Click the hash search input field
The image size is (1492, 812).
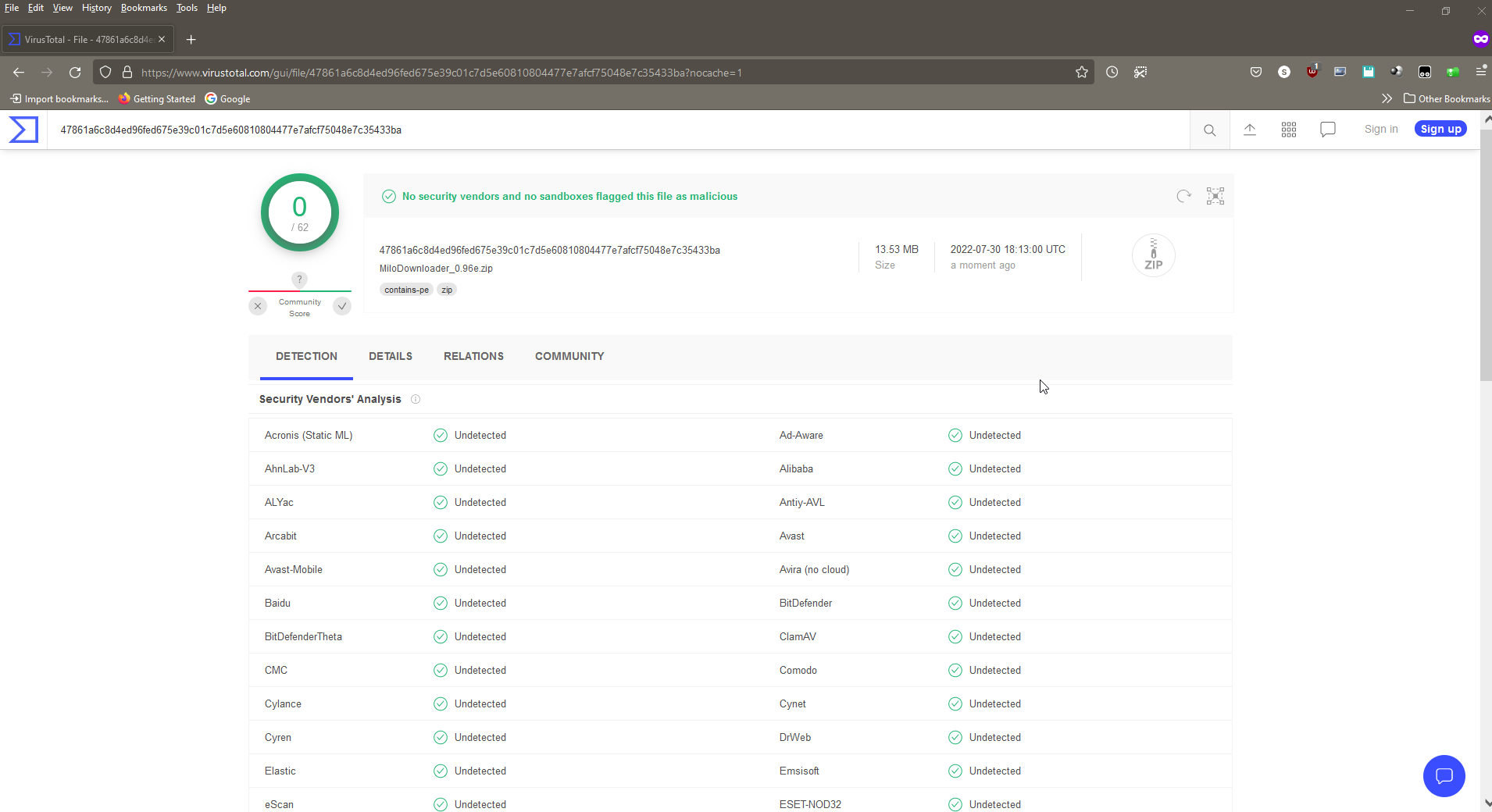click(x=619, y=130)
